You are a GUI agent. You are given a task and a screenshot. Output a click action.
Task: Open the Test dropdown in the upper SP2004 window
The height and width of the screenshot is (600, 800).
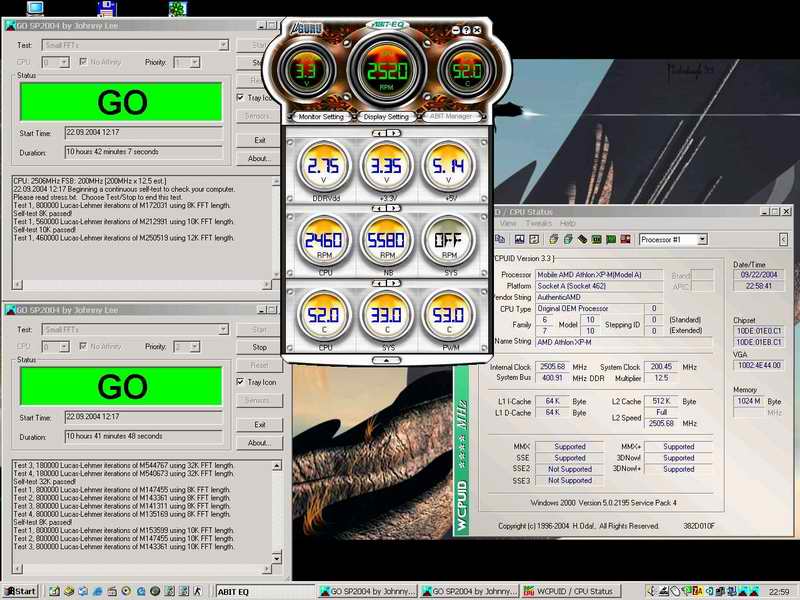223,45
